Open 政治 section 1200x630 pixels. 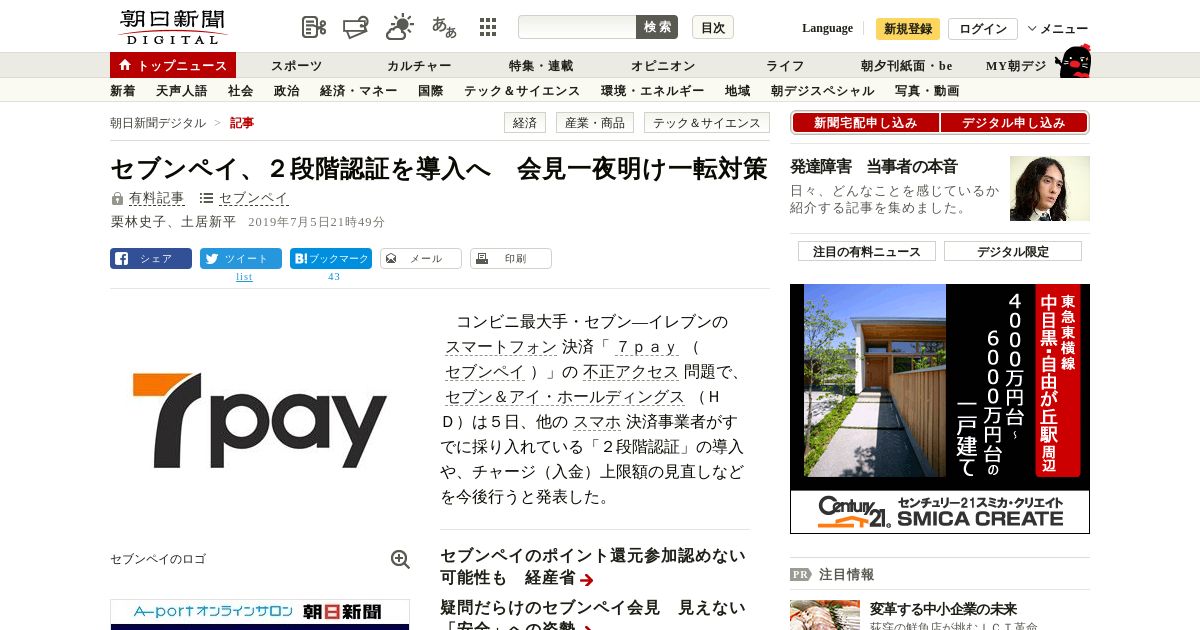[x=287, y=90]
